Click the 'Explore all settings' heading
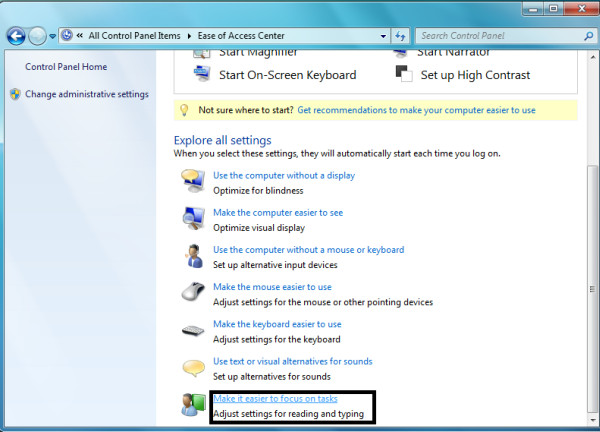This screenshot has width=600, height=432. pyautogui.click(x=222, y=140)
